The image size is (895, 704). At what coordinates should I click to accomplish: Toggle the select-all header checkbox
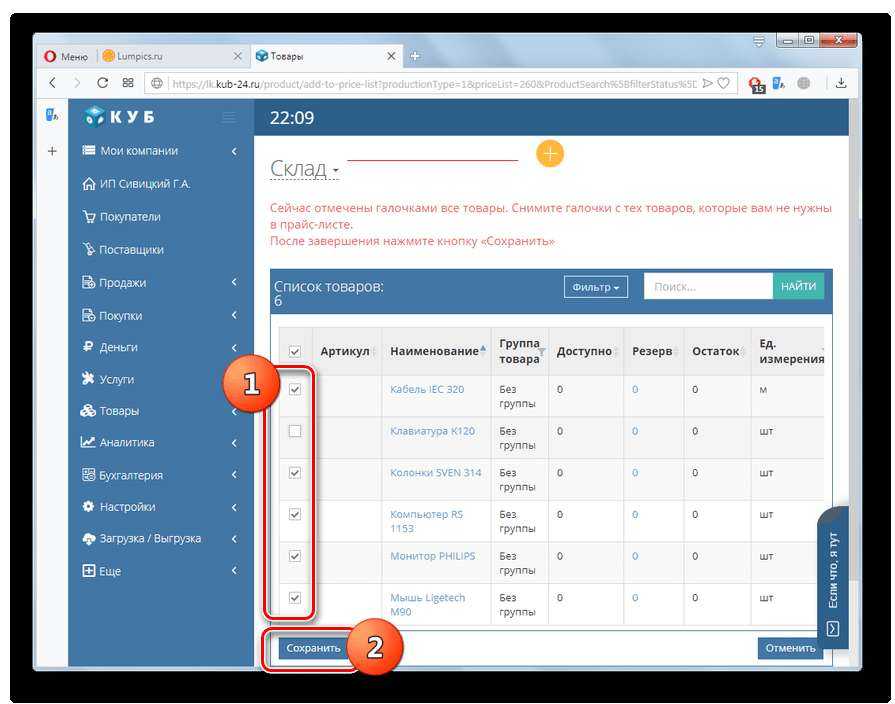tap(295, 351)
